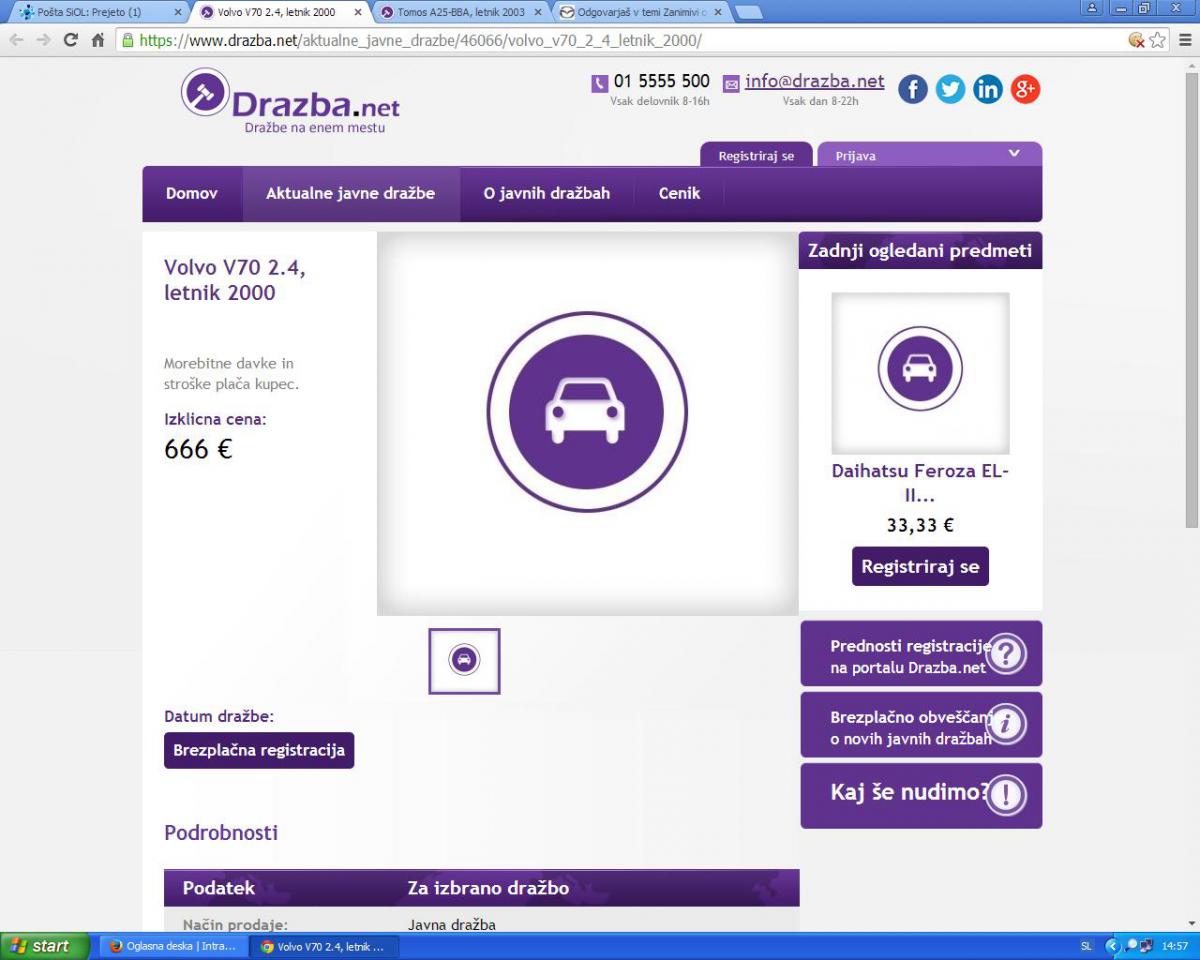This screenshot has height=960, width=1200.
Task: Open Aktualne javne dražbe menu item
Action: [x=350, y=194]
